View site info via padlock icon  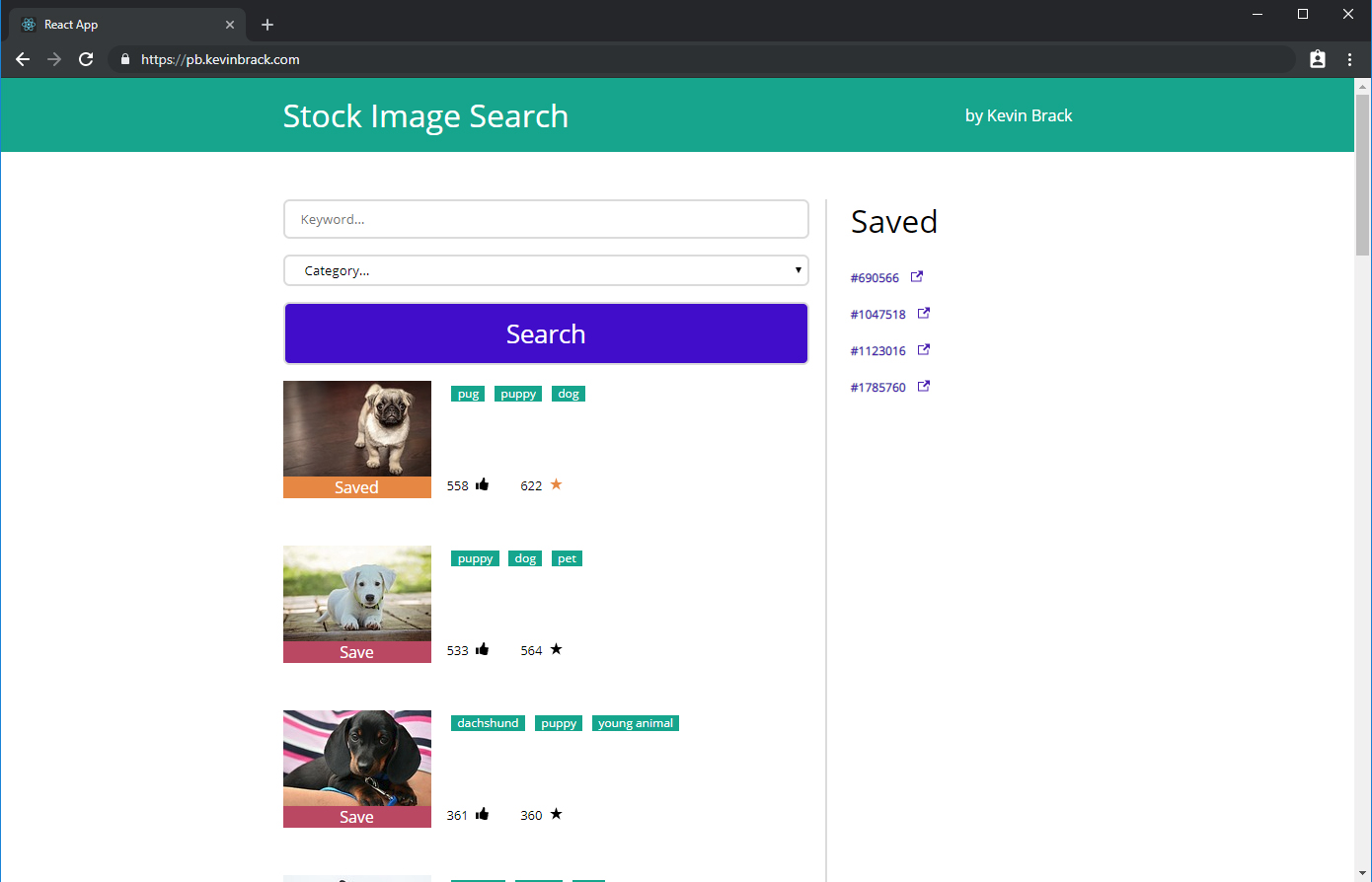pyautogui.click(x=124, y=59)
